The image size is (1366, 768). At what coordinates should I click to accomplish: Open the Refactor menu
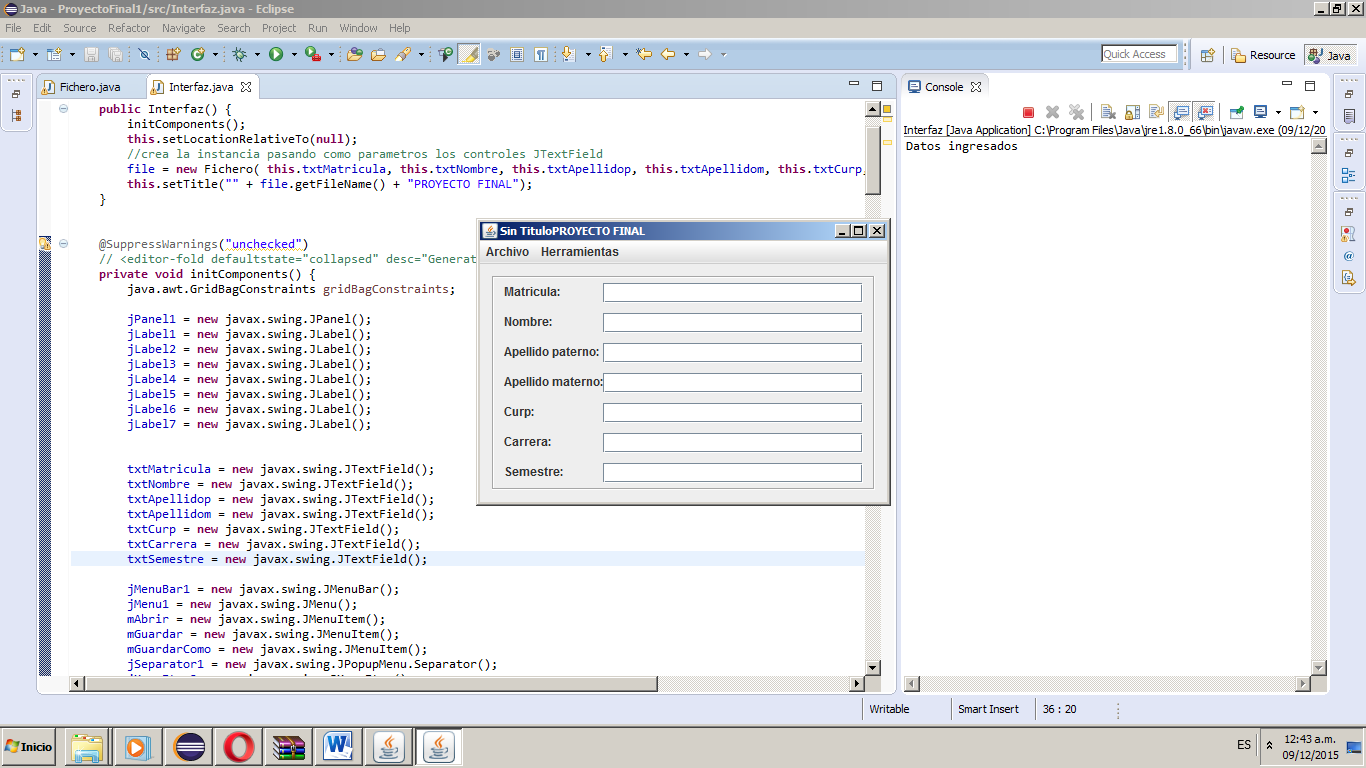click(x=128, y=28)
